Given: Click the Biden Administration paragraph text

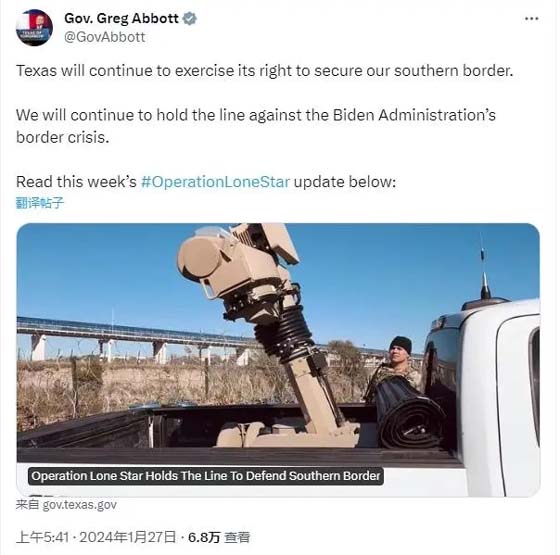Looking at the screenshot, I should [256, 126].
